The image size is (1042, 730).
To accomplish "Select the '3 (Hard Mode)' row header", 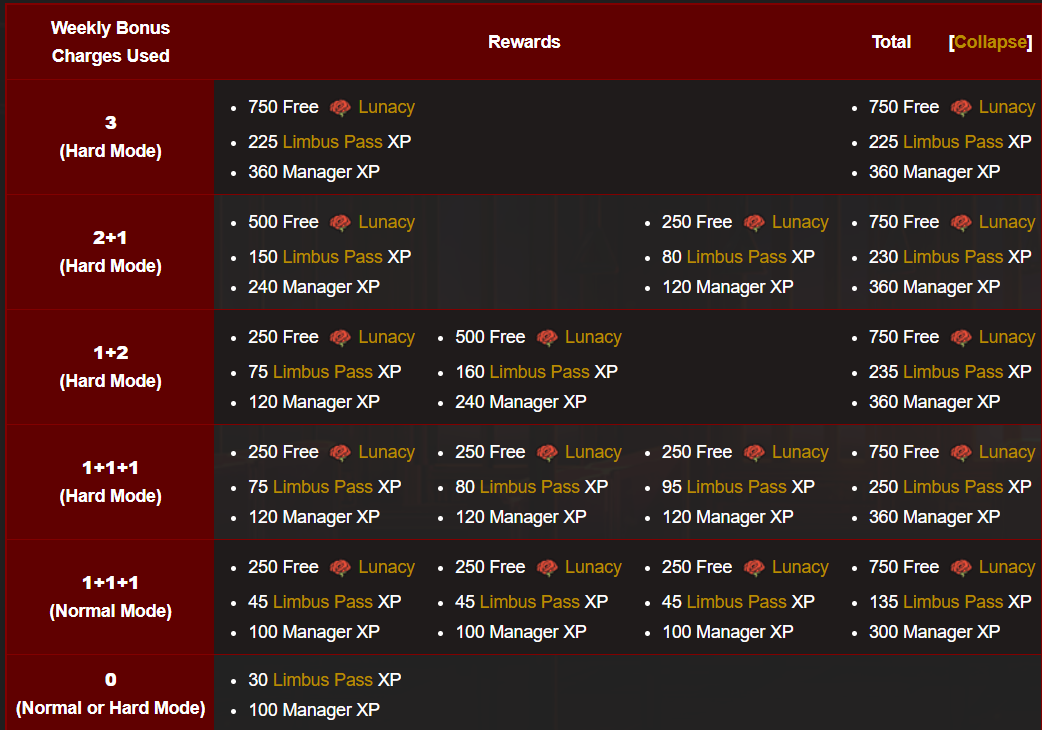I will [x=110, y=137].
